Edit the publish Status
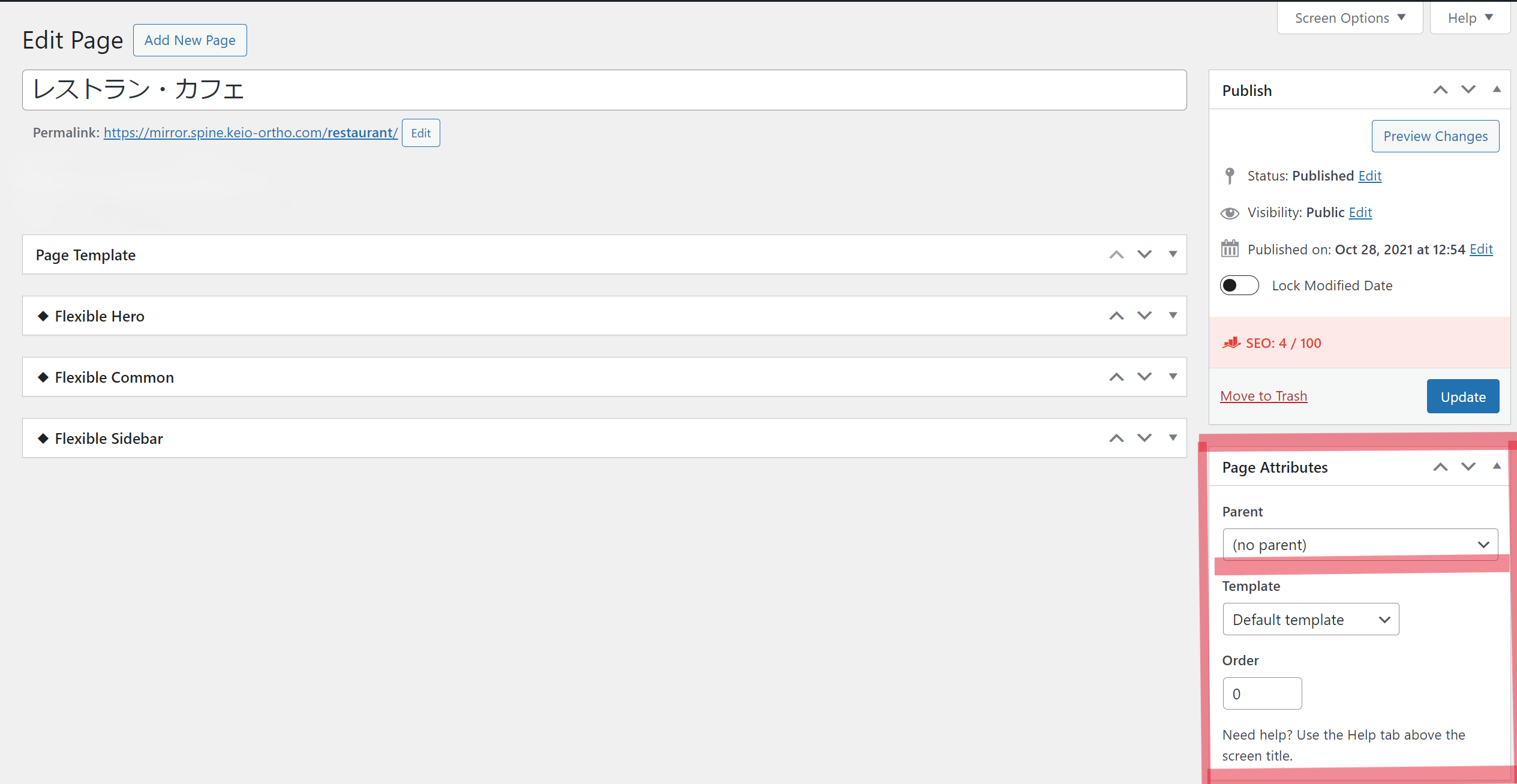1517x784 pixels. tap(1370, 176)
